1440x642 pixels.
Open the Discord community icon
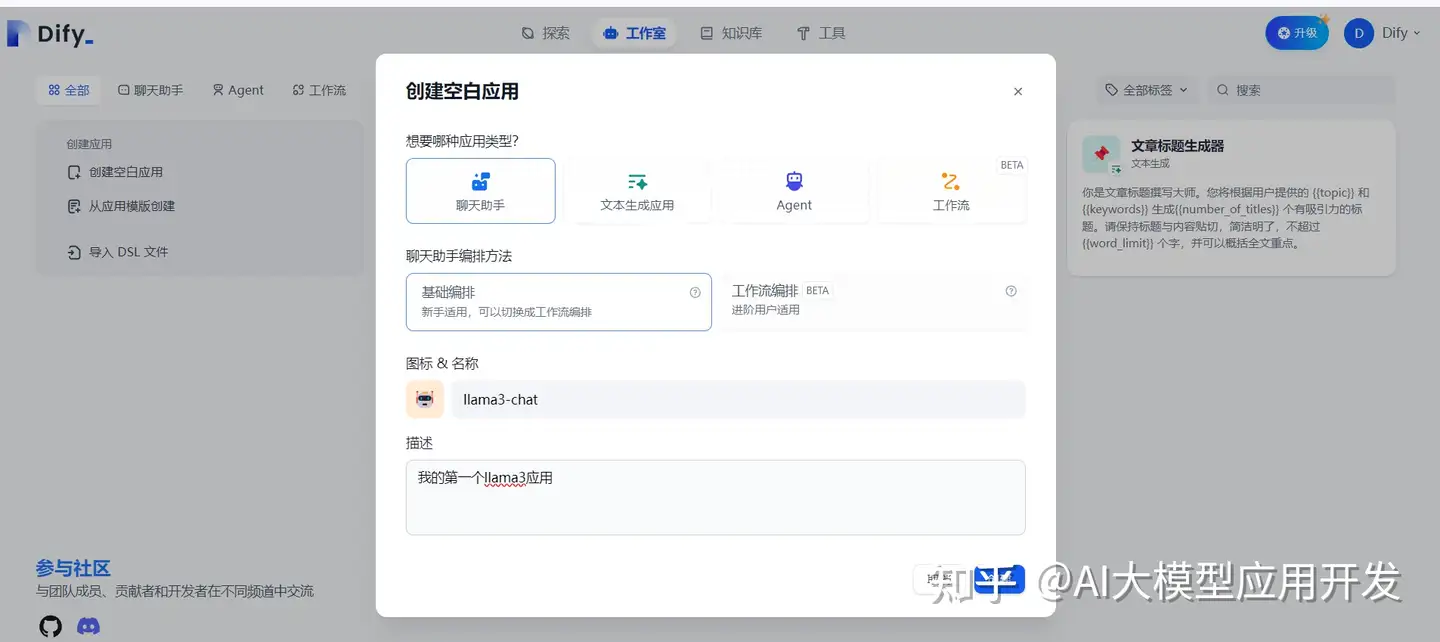(89, 626)
